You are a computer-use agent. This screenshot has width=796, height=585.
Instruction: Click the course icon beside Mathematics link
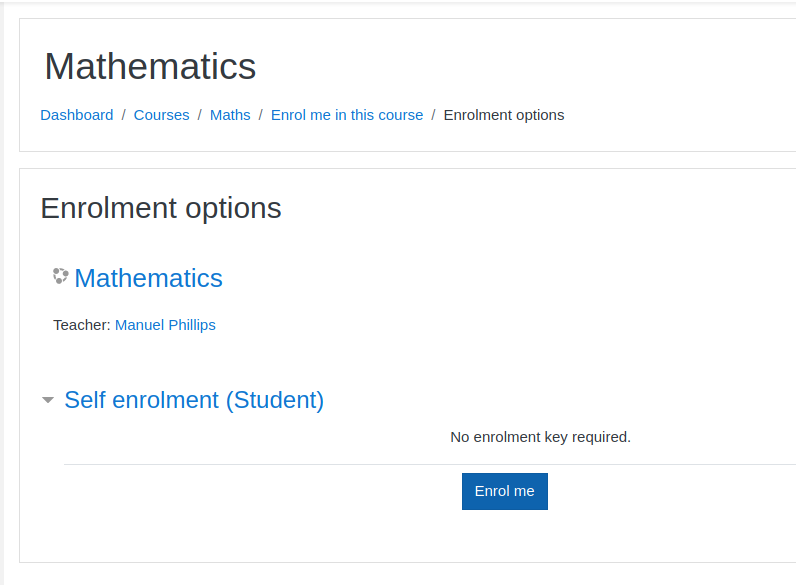[x=60, y=276]
